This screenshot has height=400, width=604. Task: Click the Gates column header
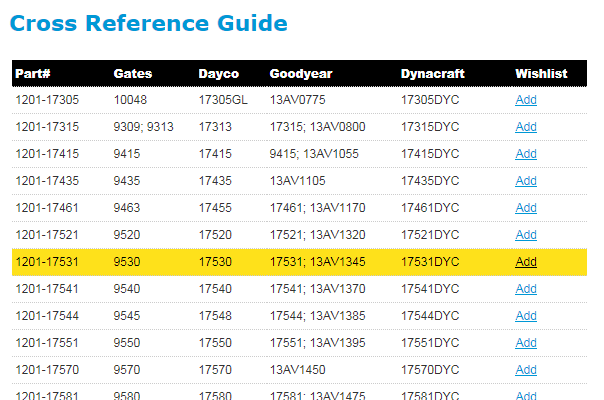[x=133, y=74]
